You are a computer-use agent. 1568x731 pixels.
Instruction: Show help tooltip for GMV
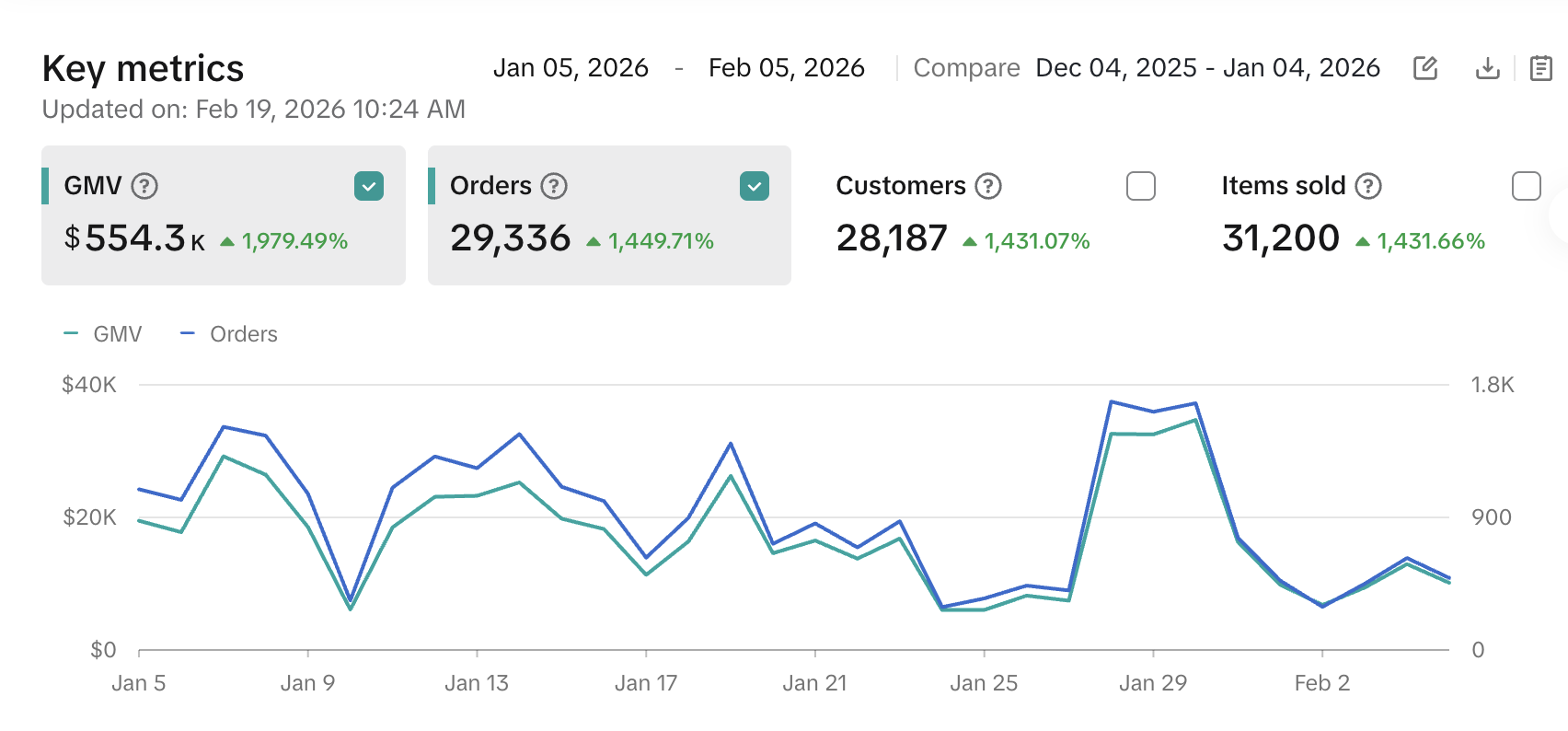click(144, 186)
